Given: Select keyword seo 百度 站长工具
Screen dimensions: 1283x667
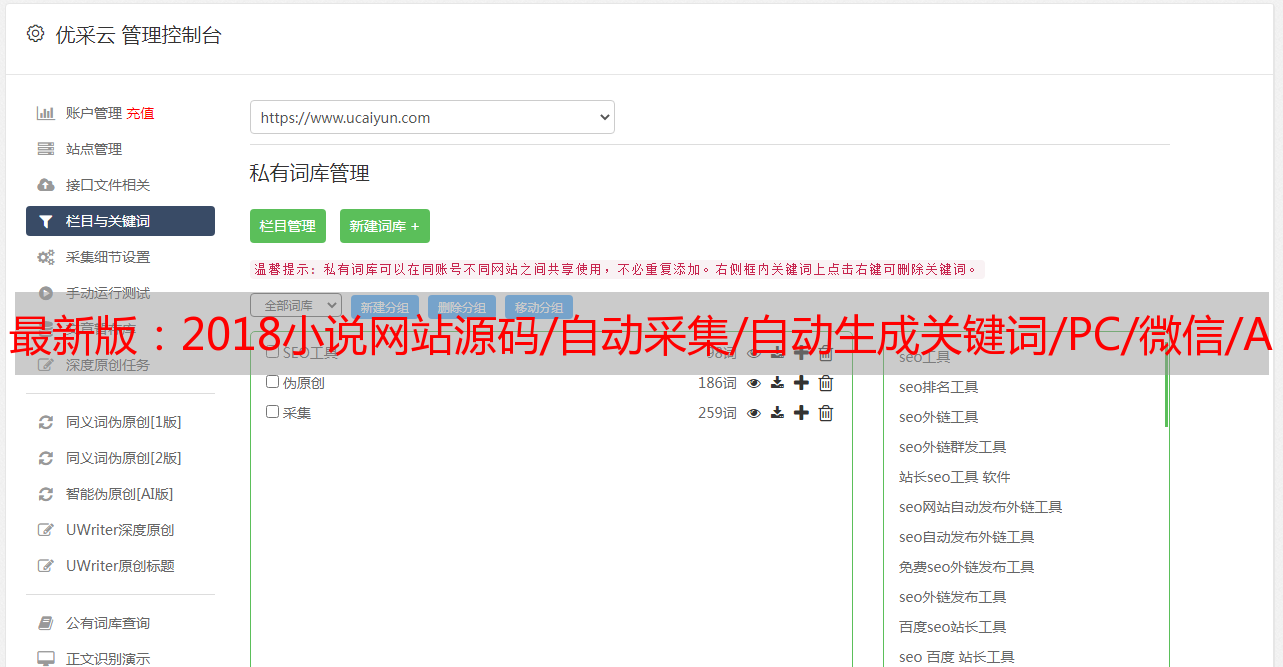Looking at the screenshot, I should pyautogui.click(x=956, y=657).
